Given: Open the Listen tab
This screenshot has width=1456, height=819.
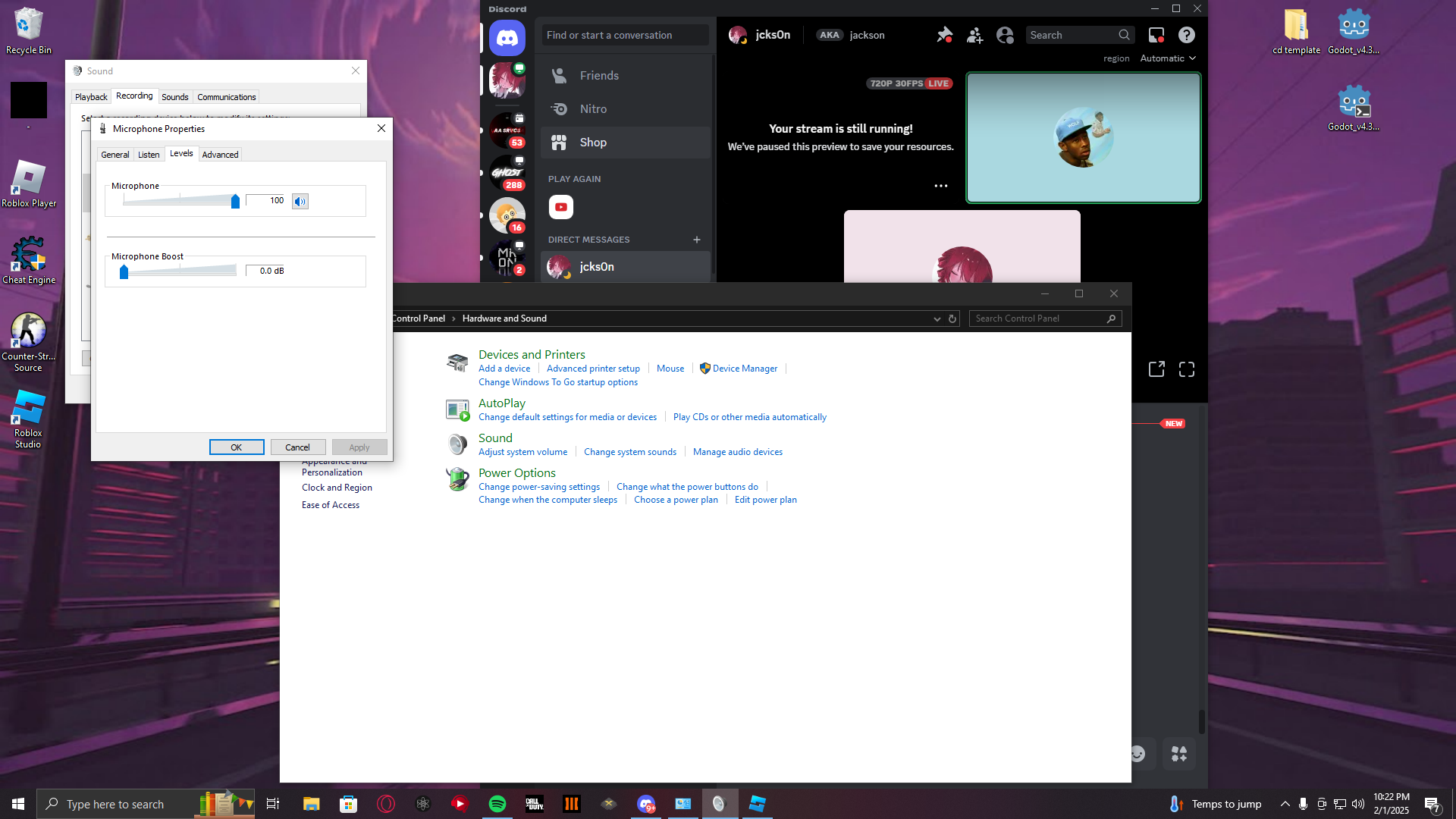Looking at the screenshot, I should pos(149,155).
